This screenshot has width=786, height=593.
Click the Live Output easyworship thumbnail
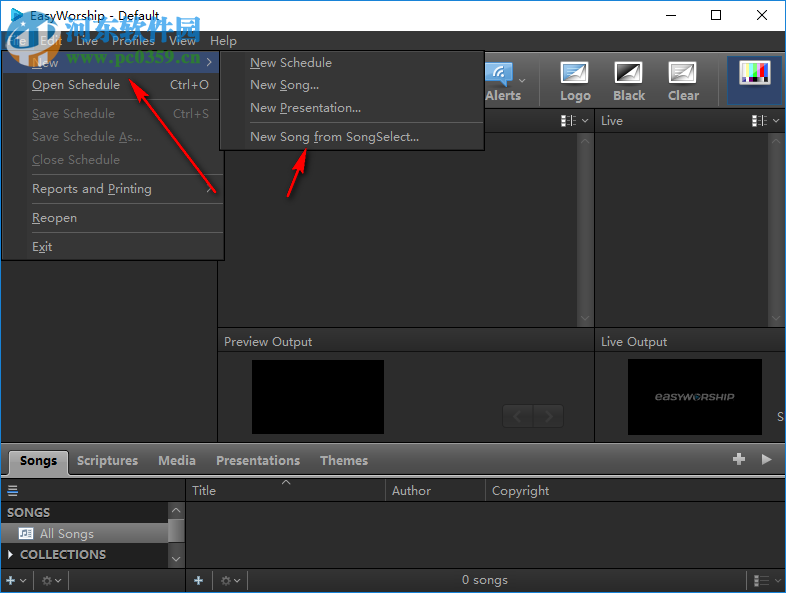[x=695, y=397]
